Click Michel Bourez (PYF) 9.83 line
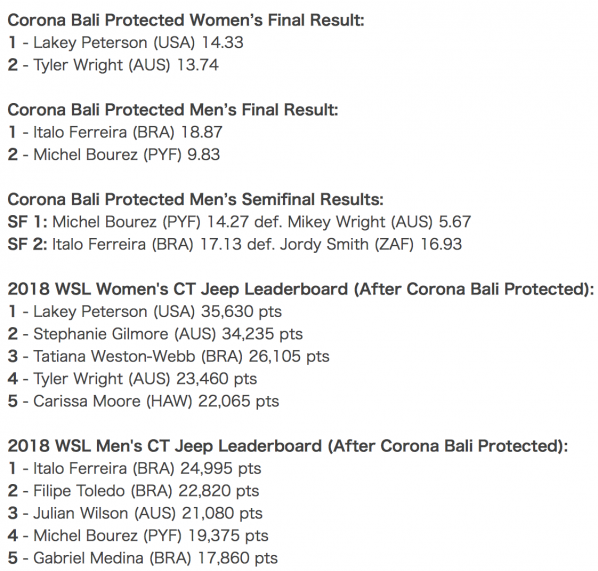This screenshot has width=598, height=571. (114, 155)
